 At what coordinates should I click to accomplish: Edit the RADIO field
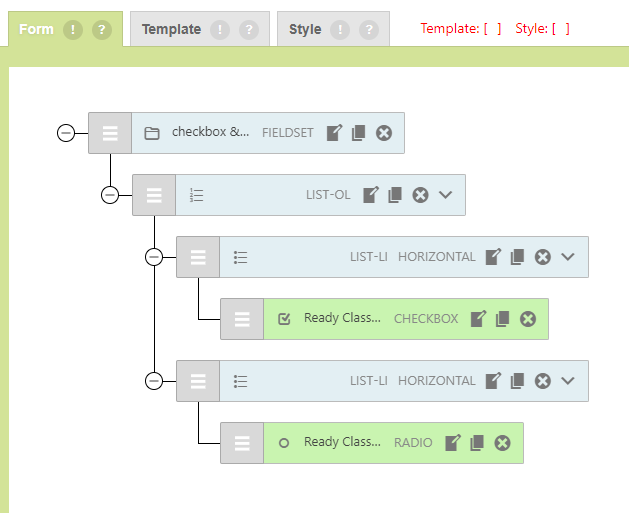[x=453, y=443]
